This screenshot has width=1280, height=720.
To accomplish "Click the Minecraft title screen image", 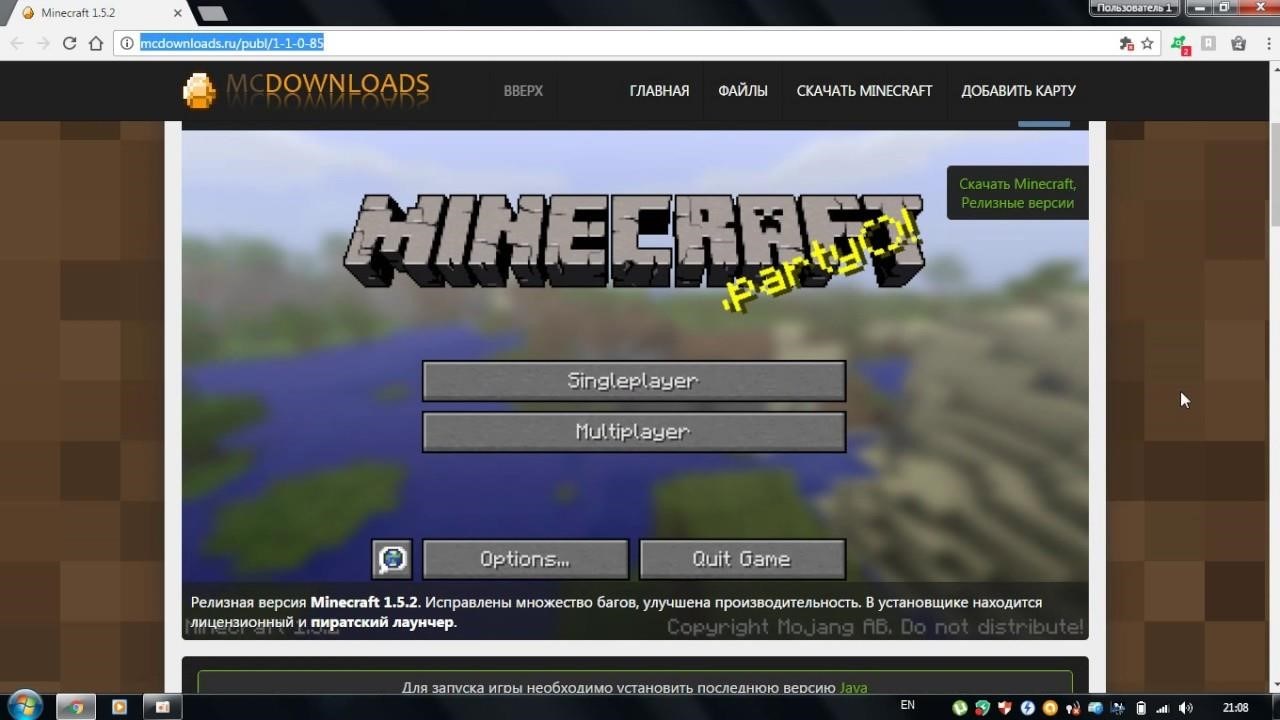I will tap(634, 385).
